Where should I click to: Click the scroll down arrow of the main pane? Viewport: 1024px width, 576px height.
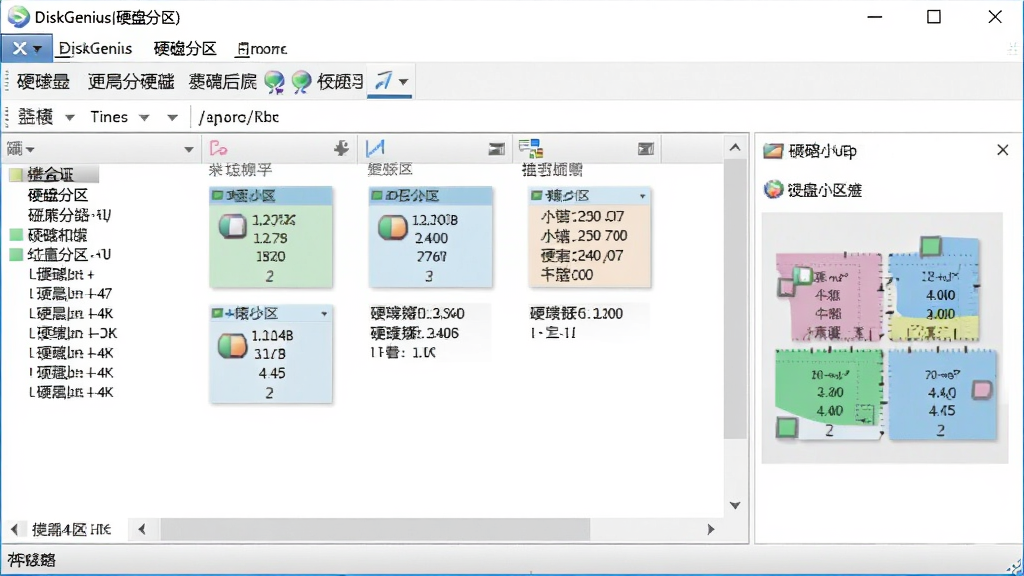pos(735,505)
